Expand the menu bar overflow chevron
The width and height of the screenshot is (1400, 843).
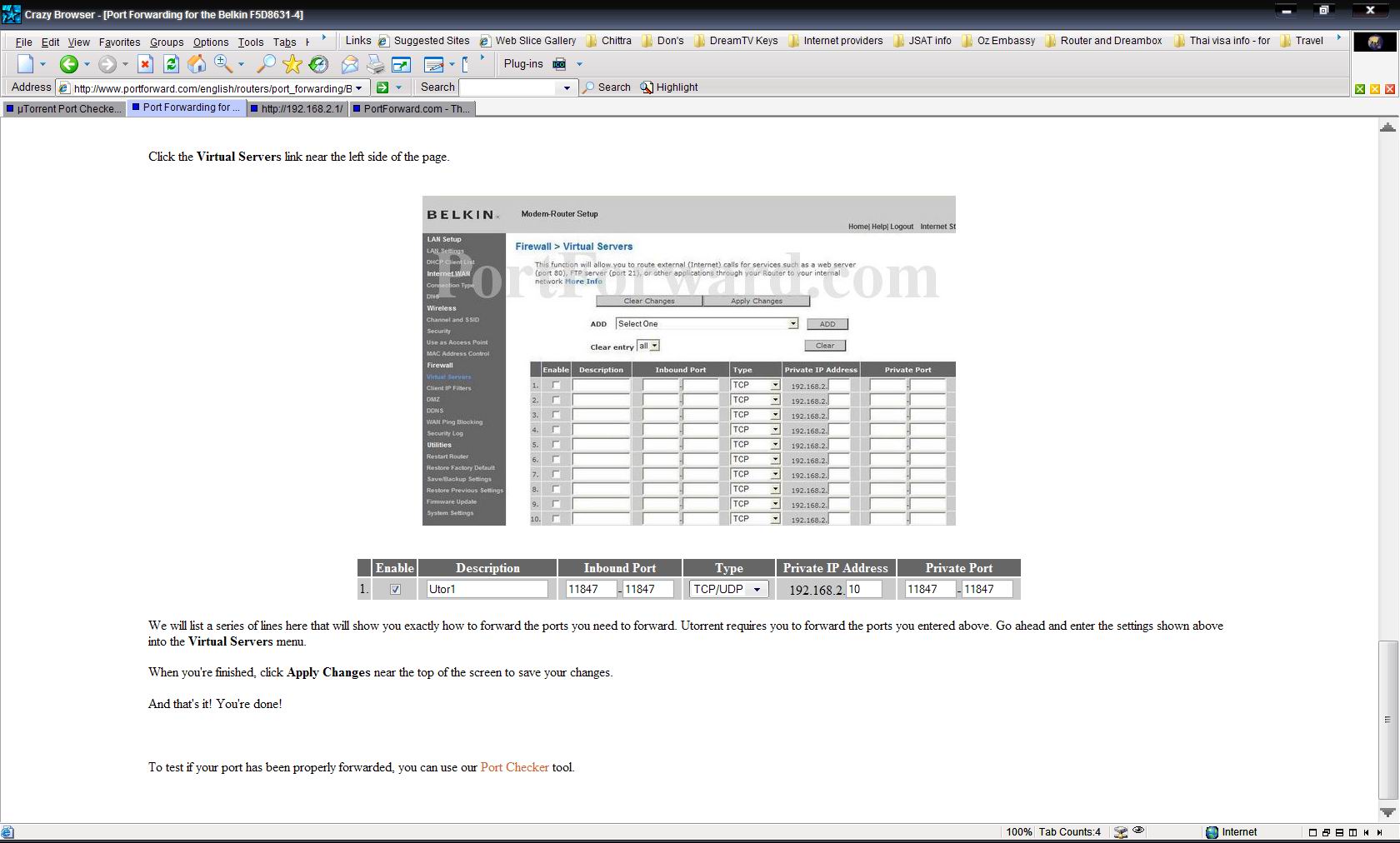[323, 37]
